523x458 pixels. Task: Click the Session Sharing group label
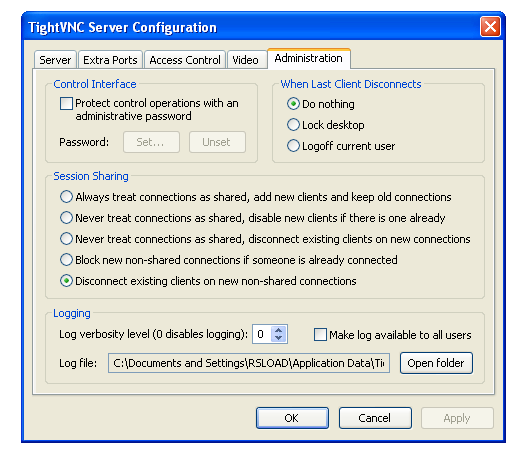click(x=91, y=176)
